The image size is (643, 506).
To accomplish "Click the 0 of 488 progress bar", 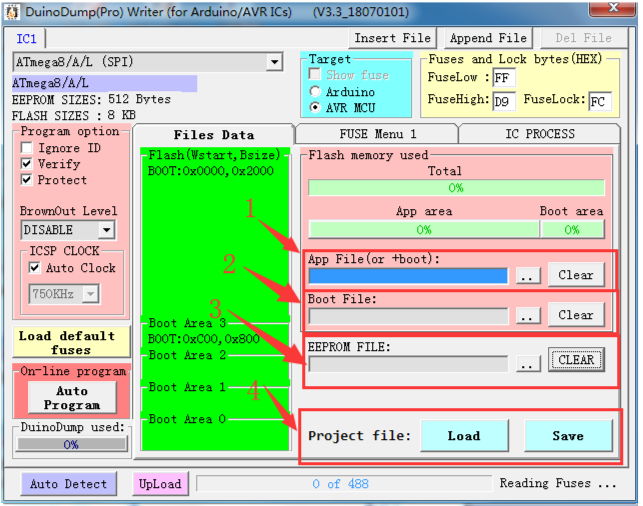I will pos(344,484).
